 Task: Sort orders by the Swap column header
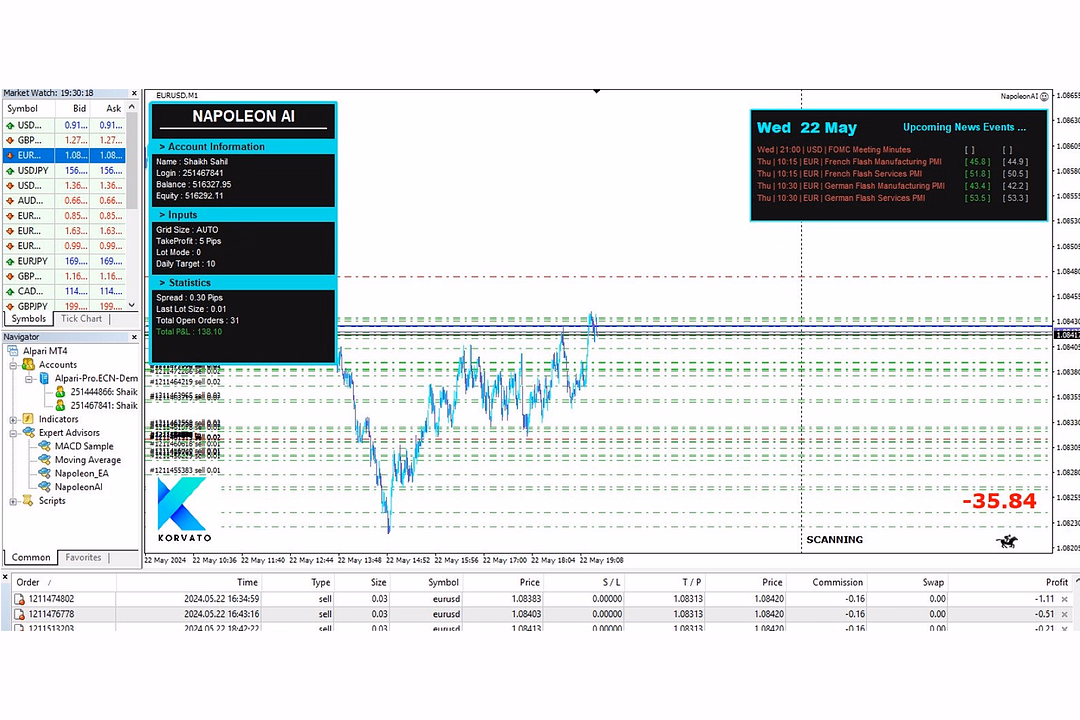tap(906, 582)
